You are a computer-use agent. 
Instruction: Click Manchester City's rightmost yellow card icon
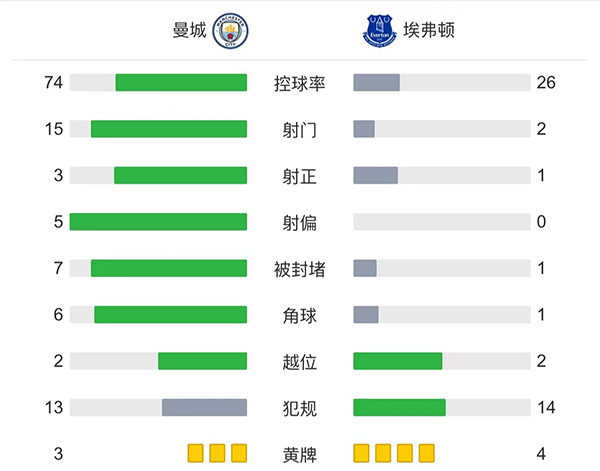(x=238, y=453)
